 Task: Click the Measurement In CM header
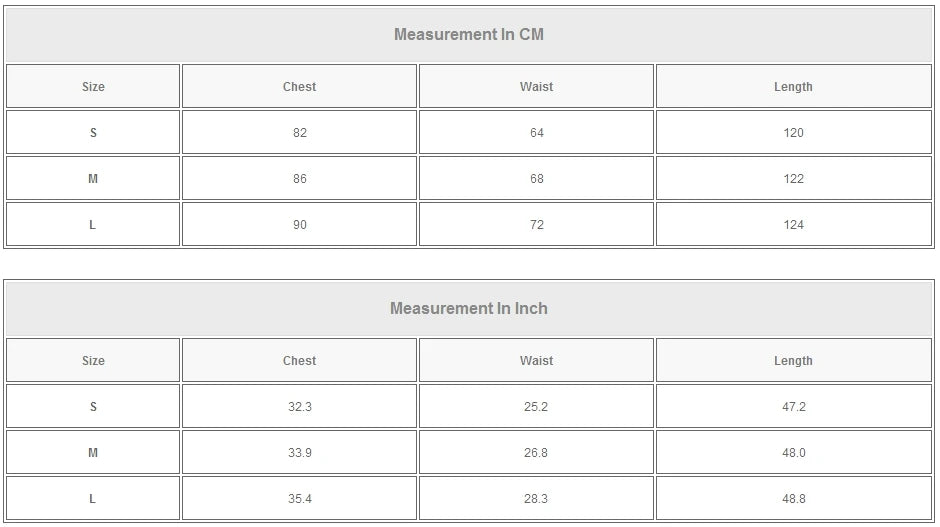click(469, 35)
